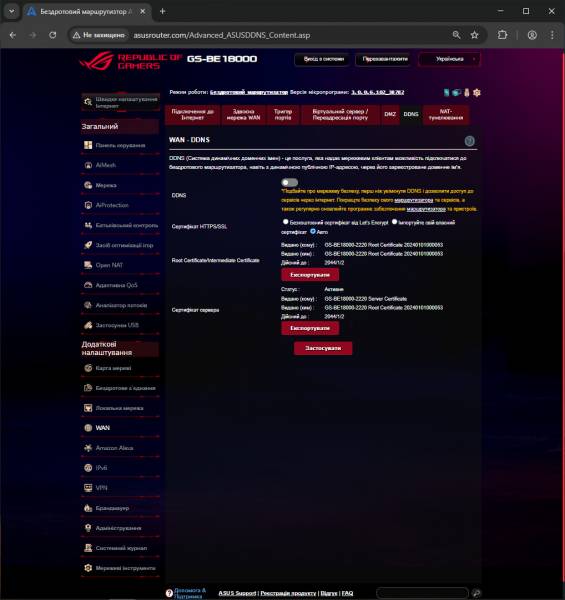Open the operation mode wireless router link
This screenshot has width=565, height=600.
tap(249, 92)
